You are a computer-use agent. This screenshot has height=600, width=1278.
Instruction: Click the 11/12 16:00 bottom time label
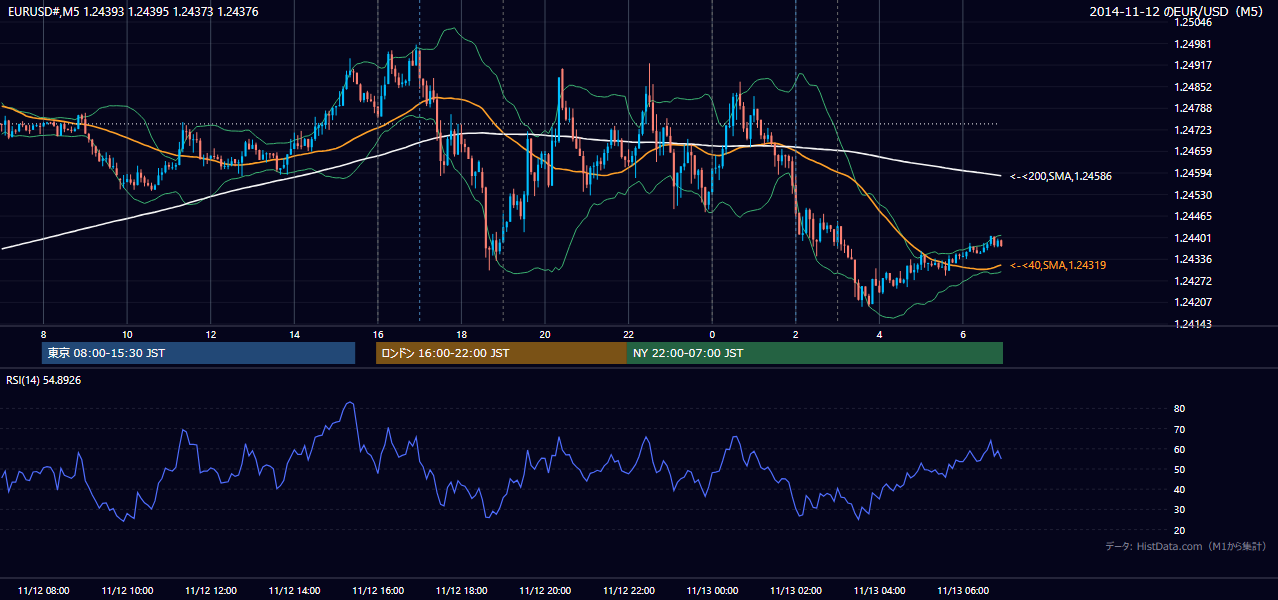pyautogui.click(x=378, y=591)
